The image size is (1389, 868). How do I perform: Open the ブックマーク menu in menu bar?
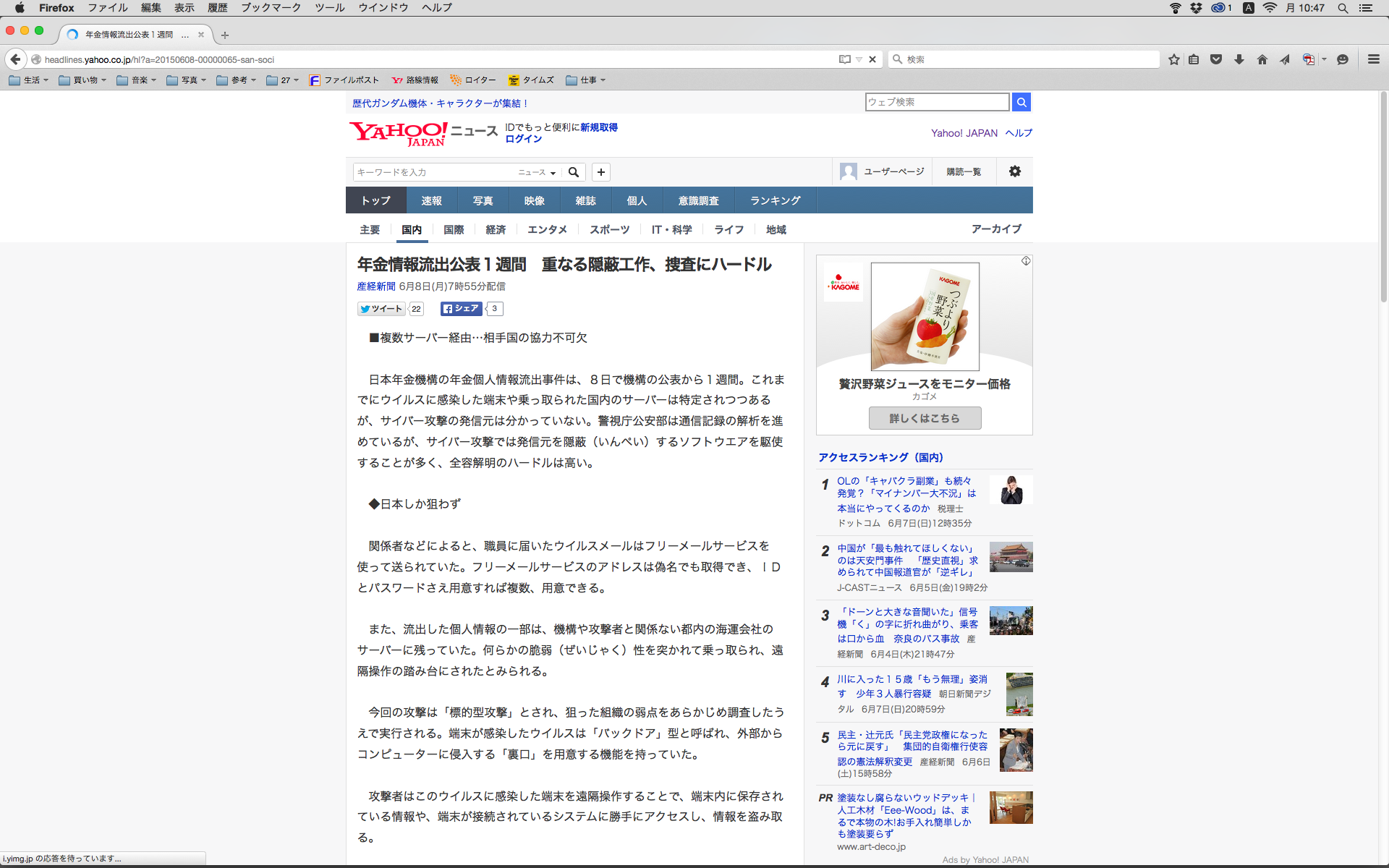[x=271, y=8]
